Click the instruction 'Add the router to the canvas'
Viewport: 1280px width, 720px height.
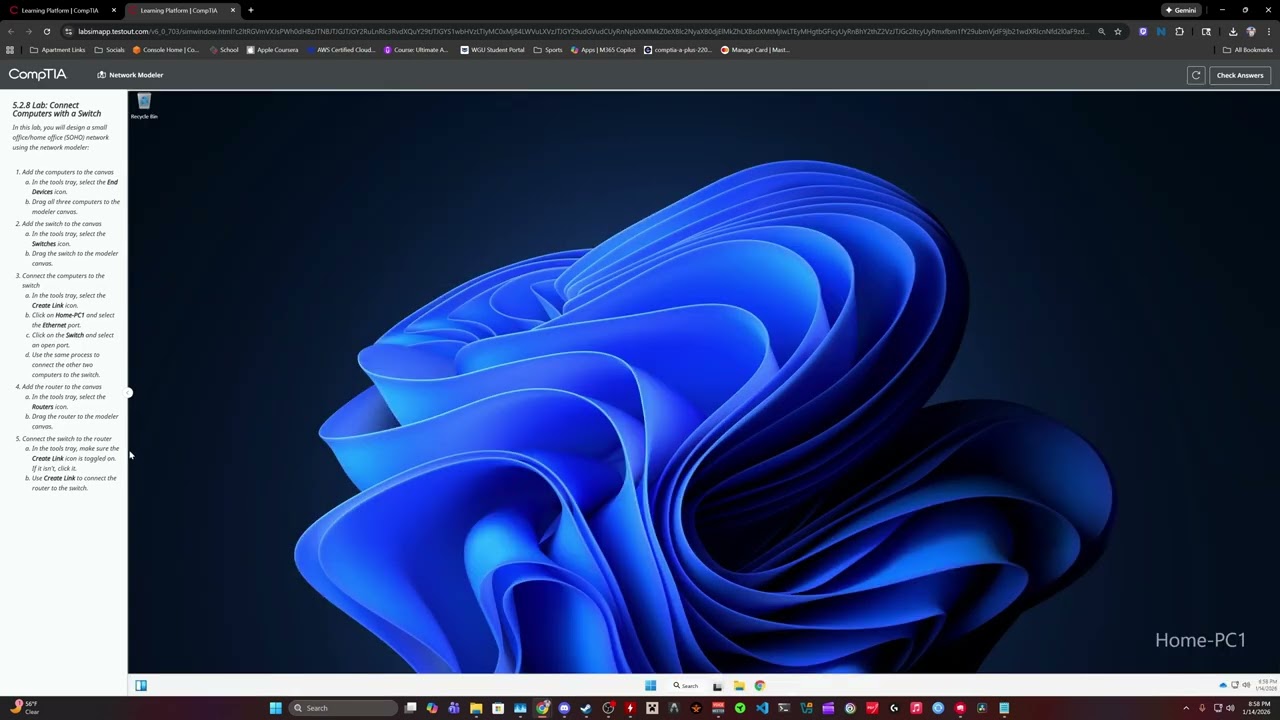tap(62, 387)
